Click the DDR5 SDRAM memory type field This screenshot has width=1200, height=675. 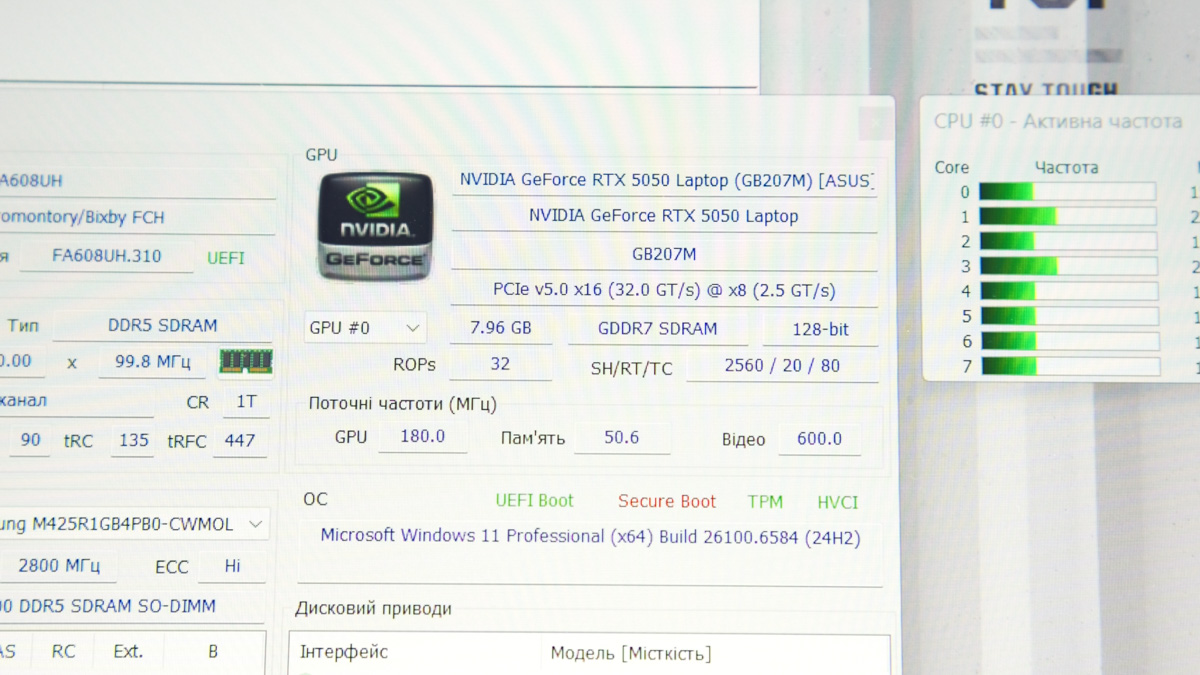click(x=163, y=326)
